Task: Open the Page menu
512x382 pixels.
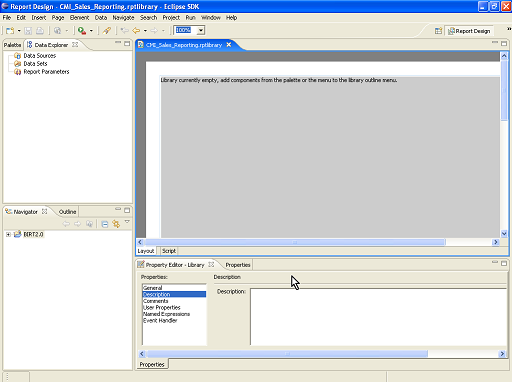Action: (x=58, y=18)
